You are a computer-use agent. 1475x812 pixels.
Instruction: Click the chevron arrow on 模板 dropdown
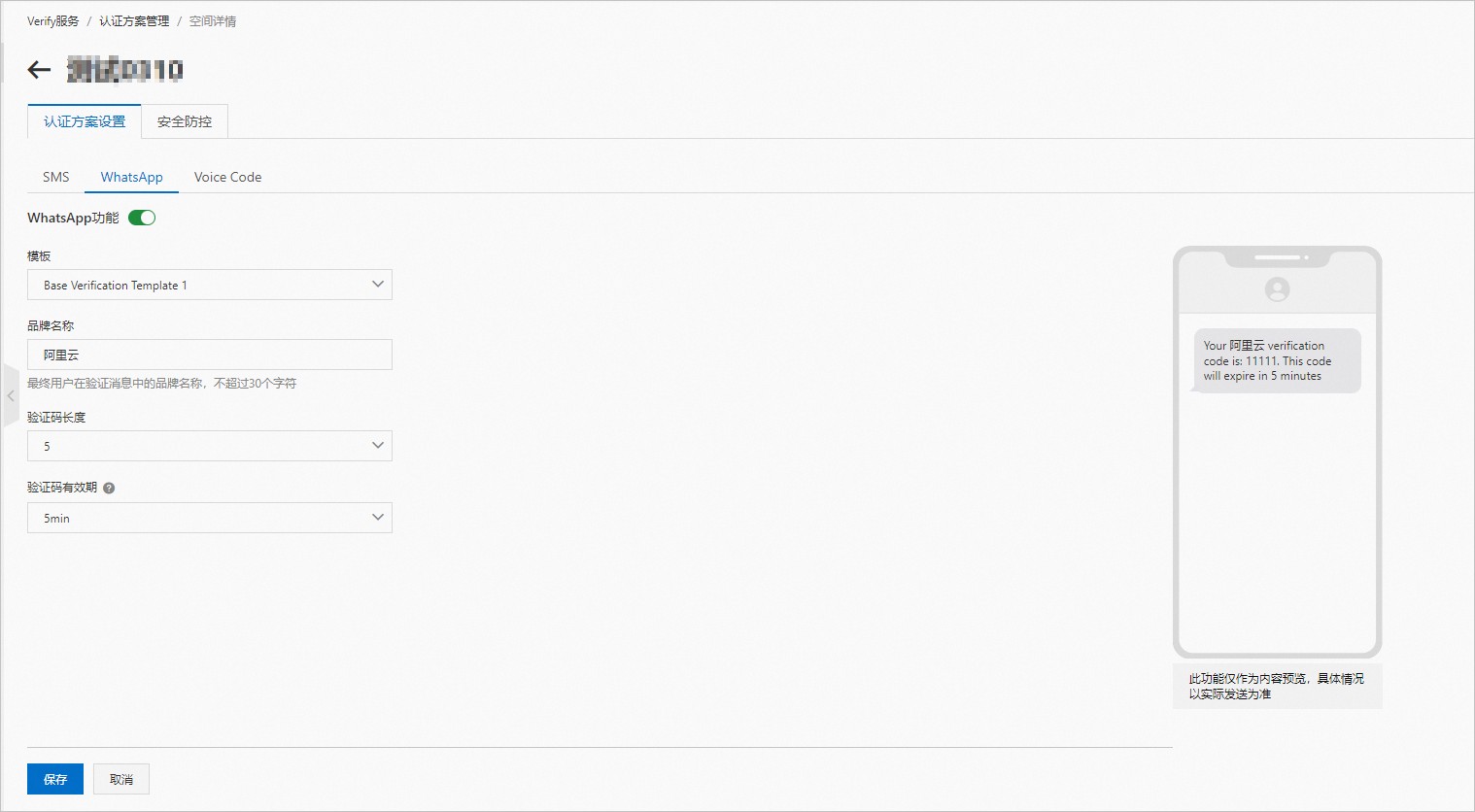click(378, 285)
